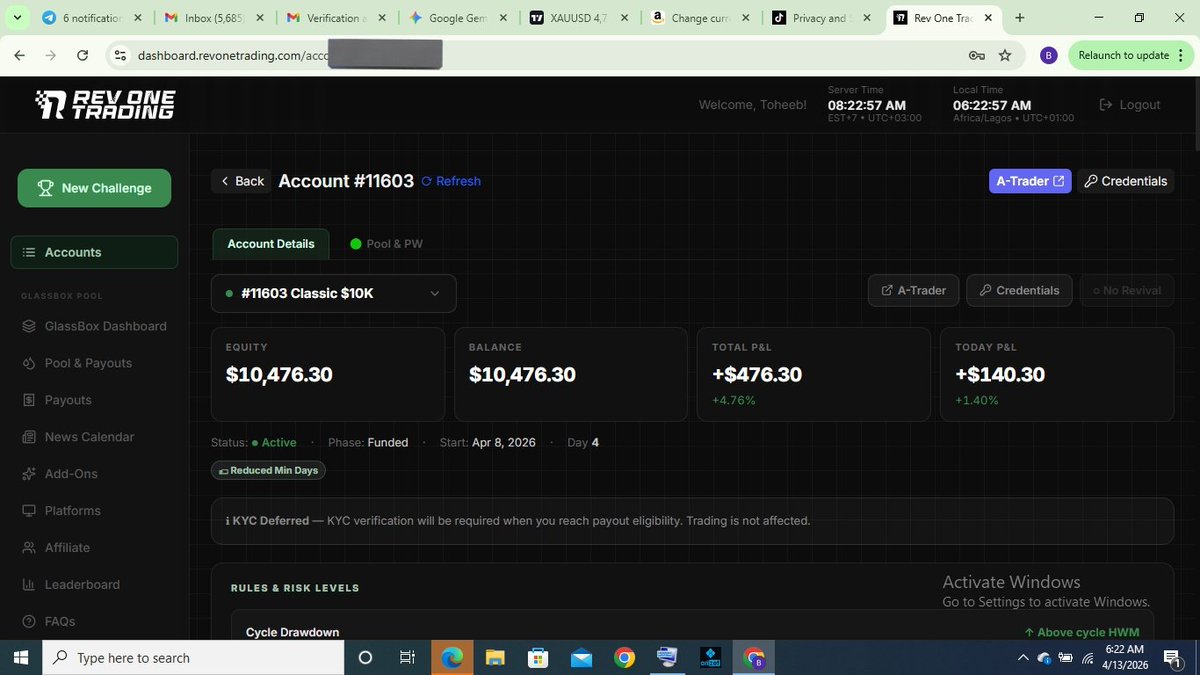
Task: Click the browser reload icon
Action: [83, 55]
